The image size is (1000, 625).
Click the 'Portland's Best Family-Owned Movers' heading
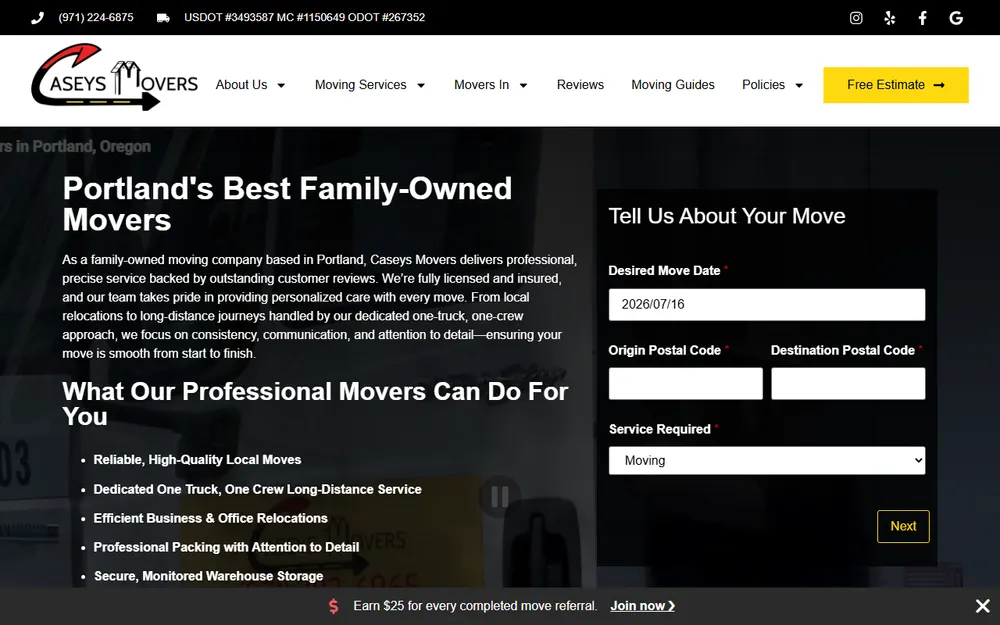tap(287, 204)
